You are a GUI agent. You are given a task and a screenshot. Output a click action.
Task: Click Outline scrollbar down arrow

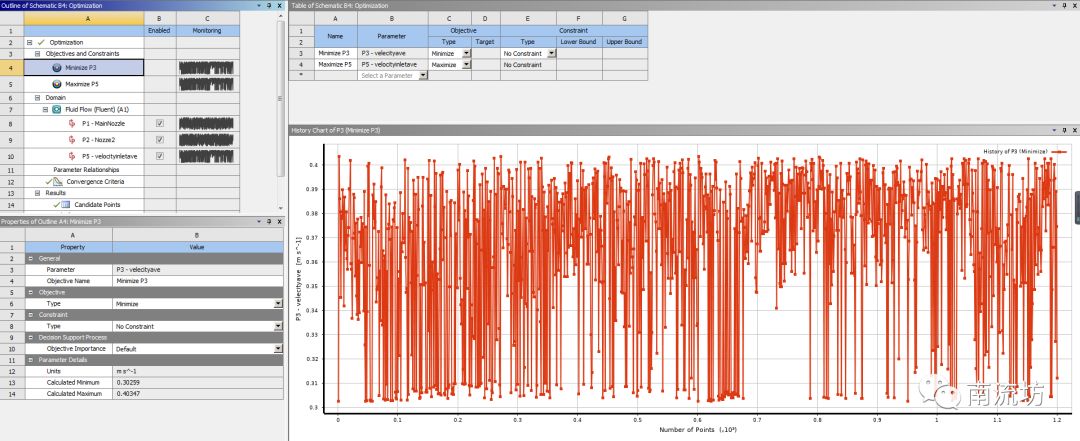point(280,207)
